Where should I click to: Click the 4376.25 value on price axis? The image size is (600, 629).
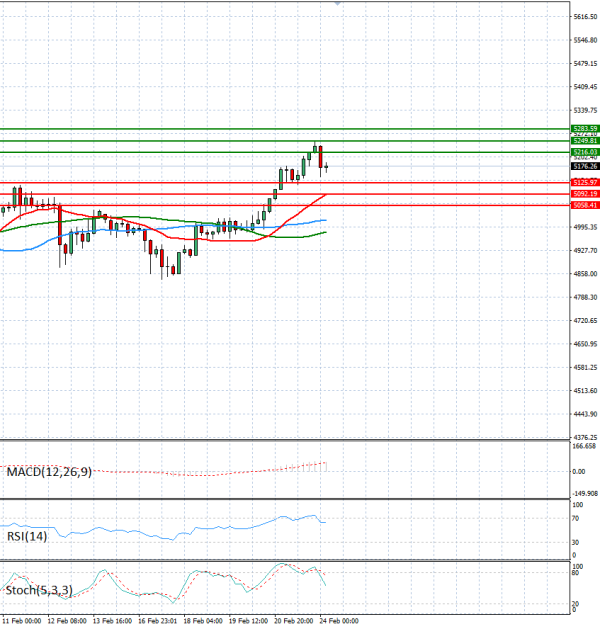click(x=585, y=437)
